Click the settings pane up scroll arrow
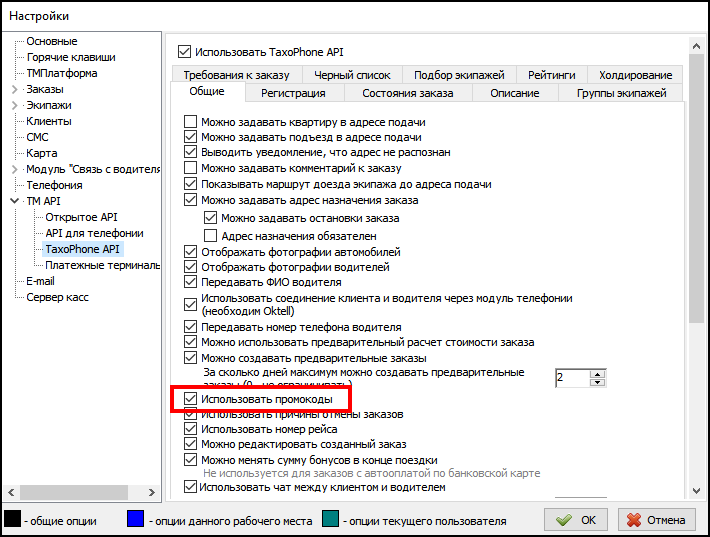This screenshot has height=537, width=710. click(x=696, y=46)
